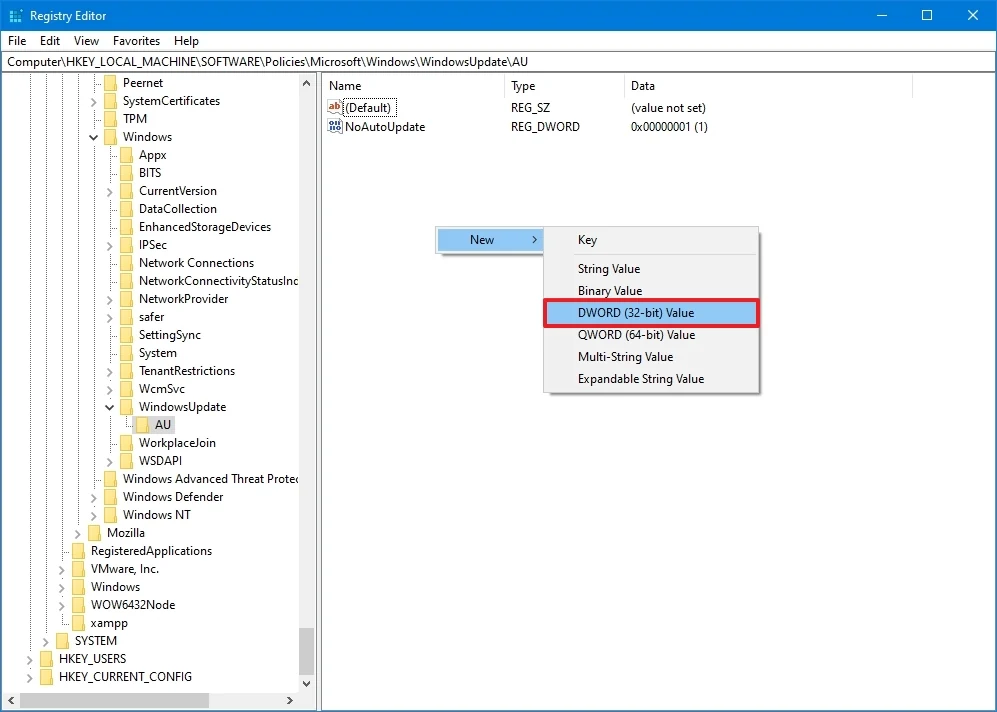The image size is (997, 712).
Task: Click the tree pane vertical scrollbar thumb
Action: (x=306, y=652)
